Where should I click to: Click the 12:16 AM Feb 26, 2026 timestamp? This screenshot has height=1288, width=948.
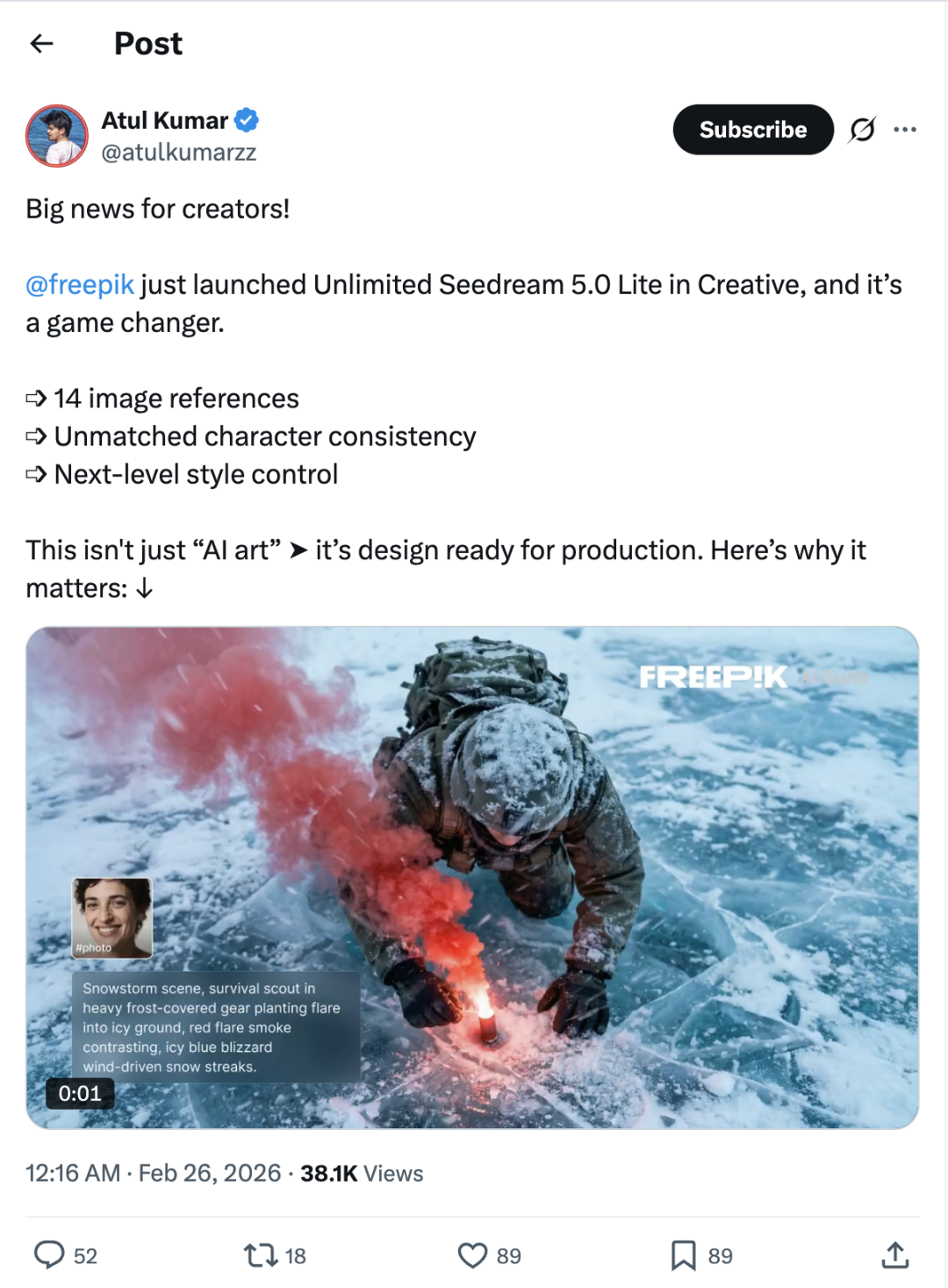pos(154,1174)
